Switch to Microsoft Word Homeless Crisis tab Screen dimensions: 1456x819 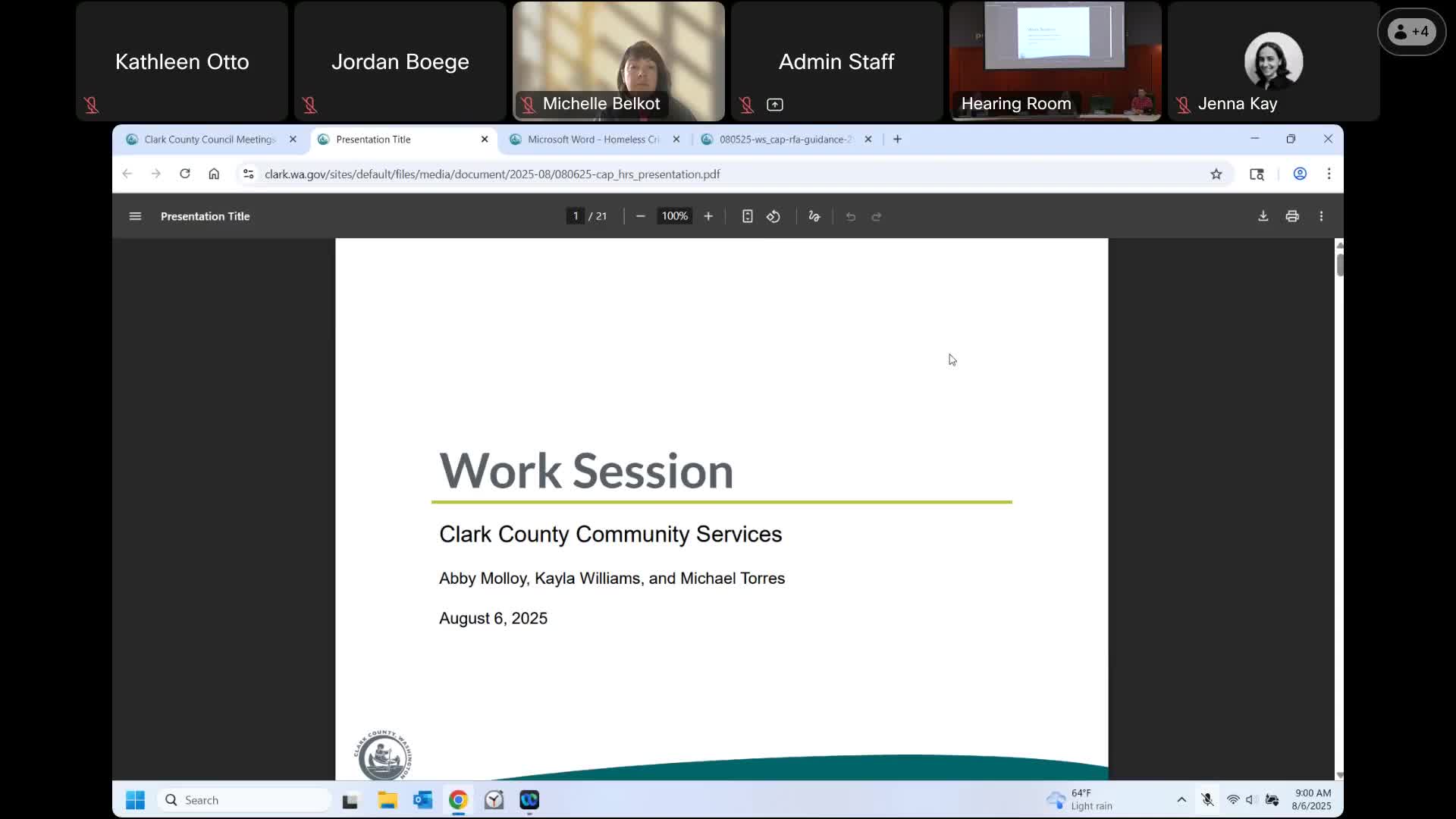pos(592,140)
